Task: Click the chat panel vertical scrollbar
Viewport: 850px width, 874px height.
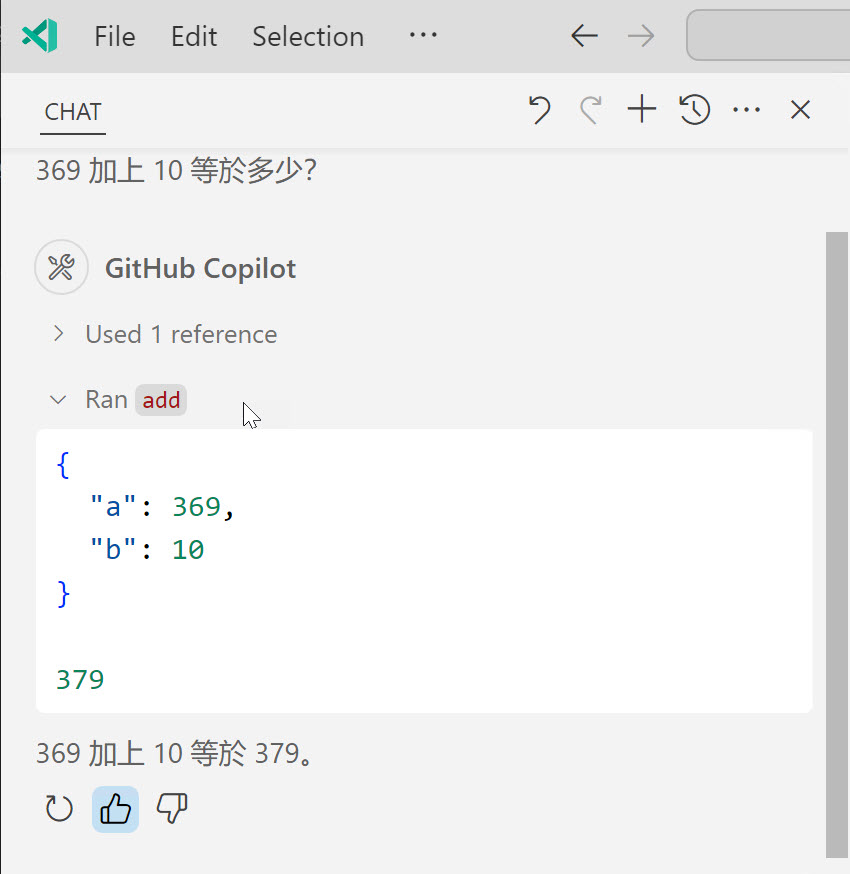Action: [837, 545]
